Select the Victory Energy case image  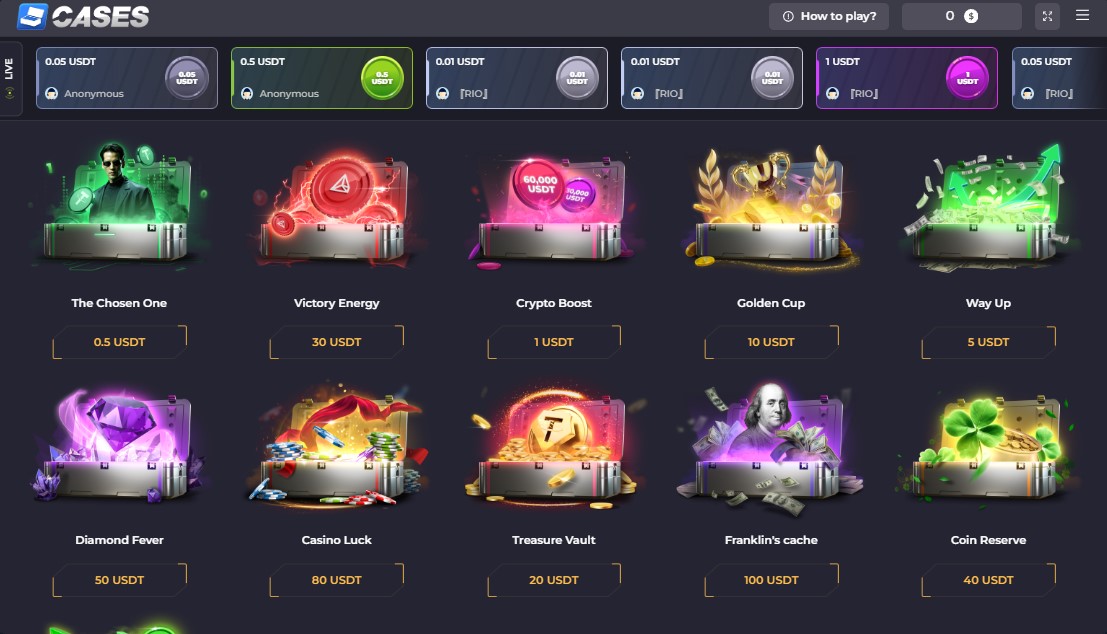click(x=337, y=205)
